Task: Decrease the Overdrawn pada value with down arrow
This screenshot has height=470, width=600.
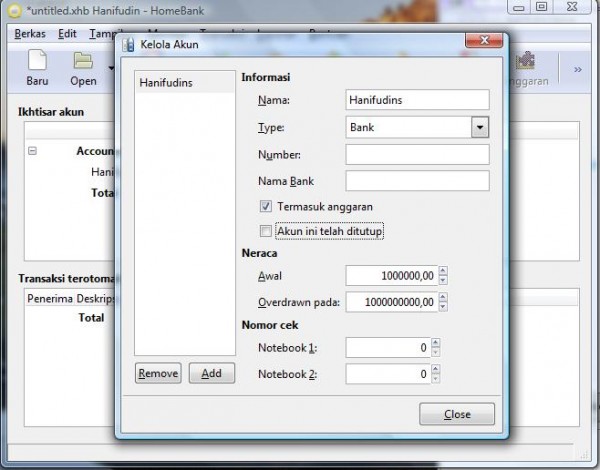Action: coord(443,306)
